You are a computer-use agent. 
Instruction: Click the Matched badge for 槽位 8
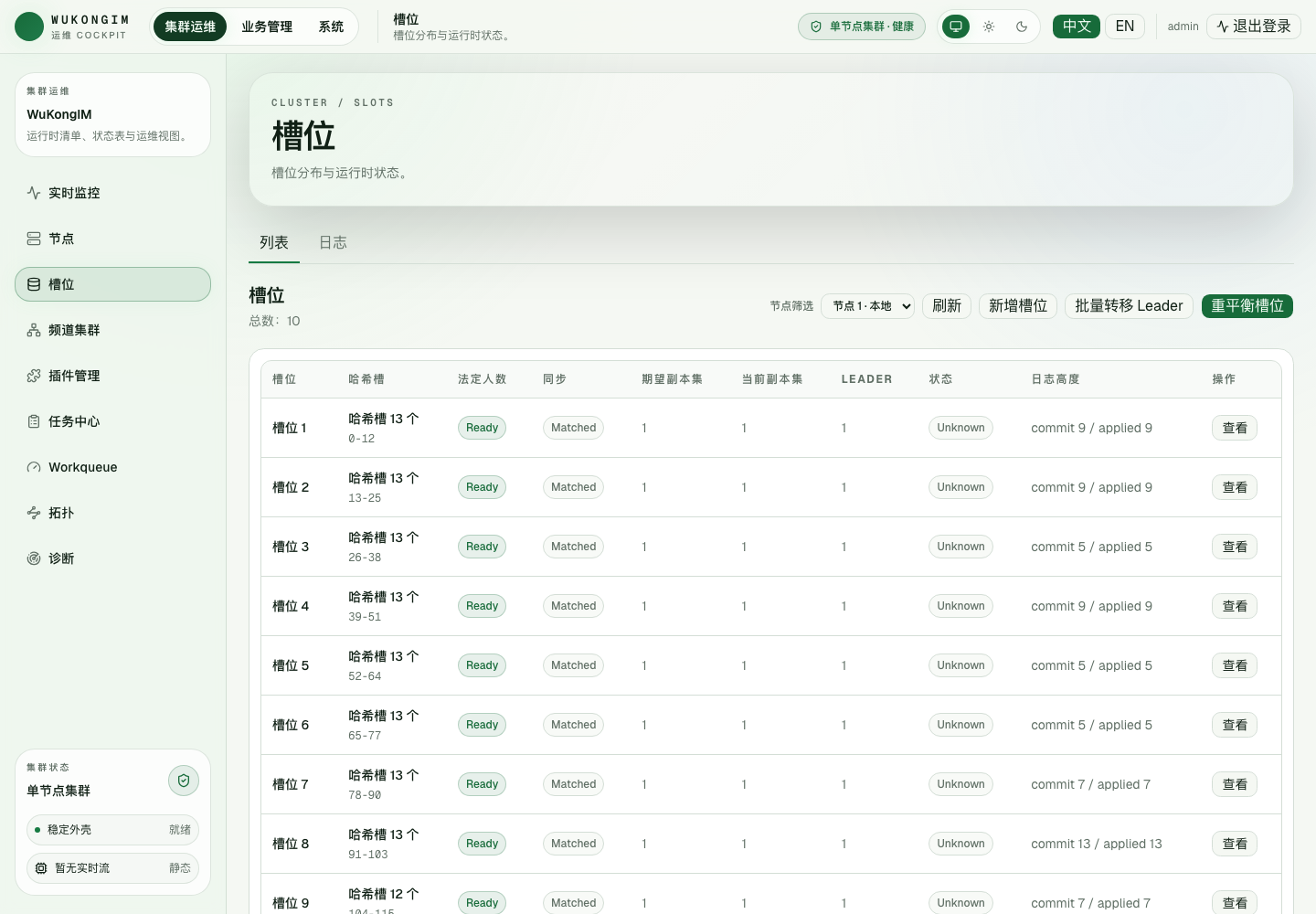573,844
